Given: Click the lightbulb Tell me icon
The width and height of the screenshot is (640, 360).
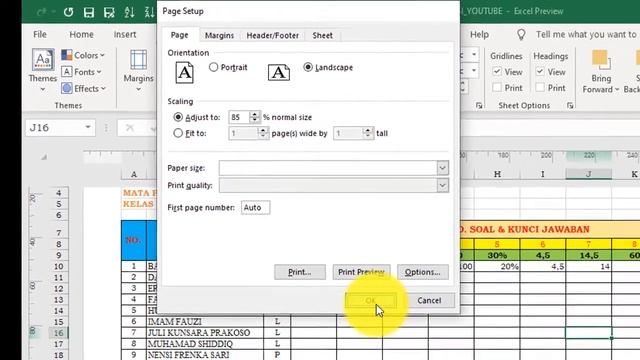Looking at the screenshot, I should (521, 35).
